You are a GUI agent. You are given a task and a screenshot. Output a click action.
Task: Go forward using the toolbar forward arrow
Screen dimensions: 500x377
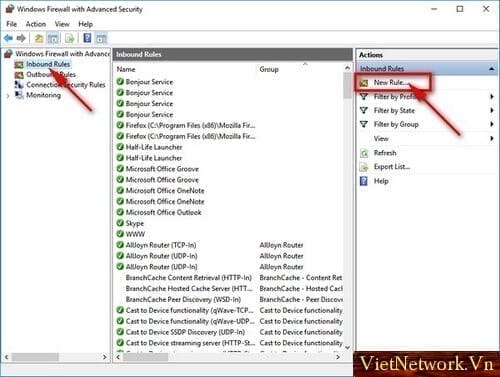[x=21, y=38]
